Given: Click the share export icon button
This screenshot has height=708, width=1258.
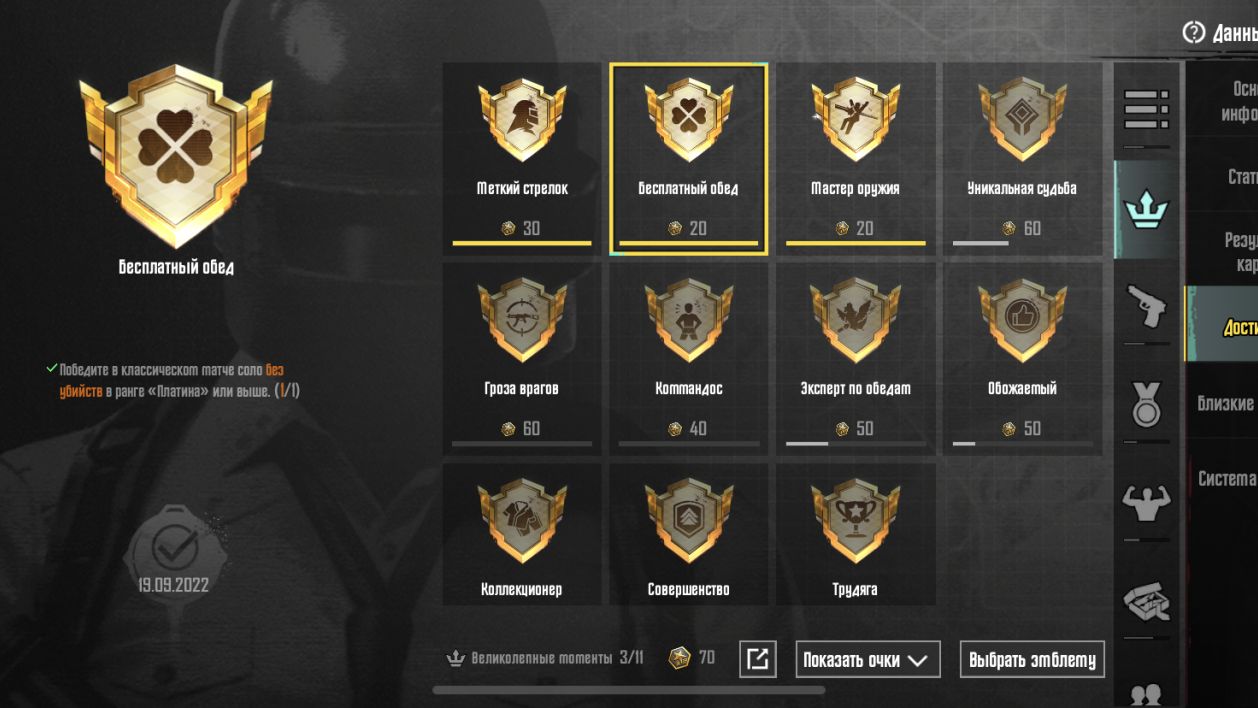Looking at the screenshot, I should click(757, 659).
